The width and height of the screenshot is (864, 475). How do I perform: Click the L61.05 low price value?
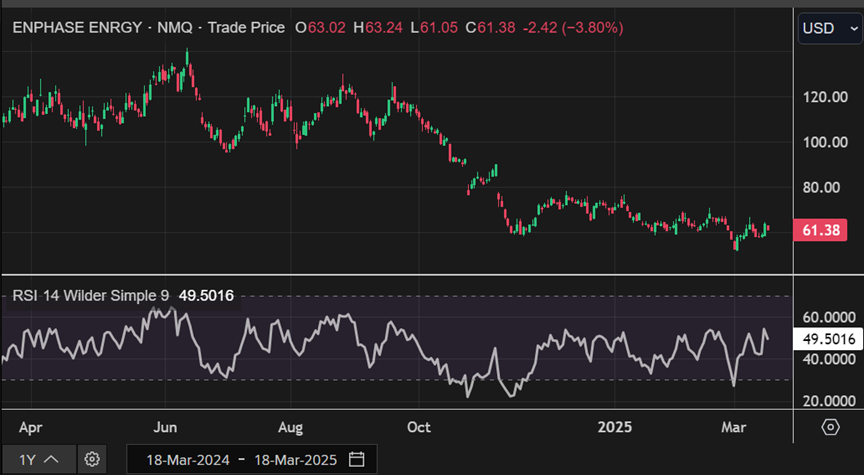434,28
